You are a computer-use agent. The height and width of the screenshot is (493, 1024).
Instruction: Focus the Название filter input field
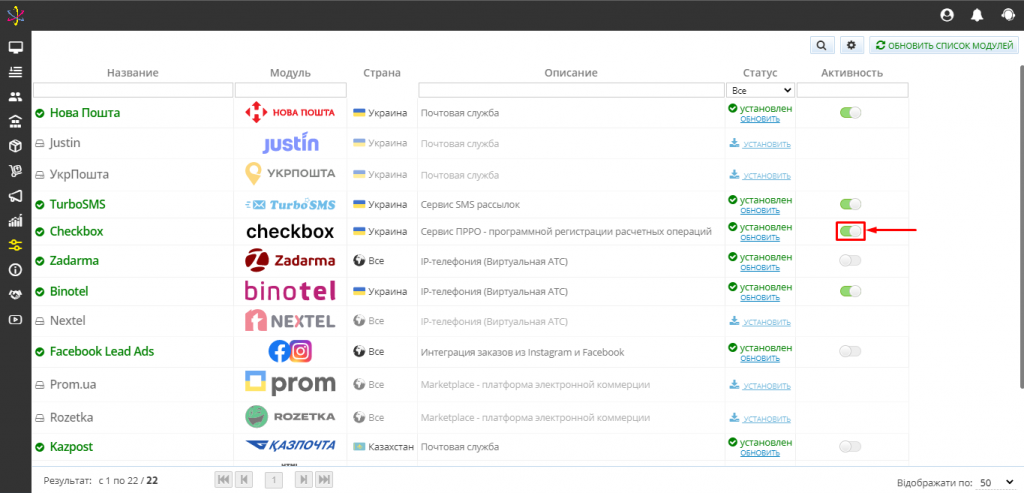click(x=133, y=89)
